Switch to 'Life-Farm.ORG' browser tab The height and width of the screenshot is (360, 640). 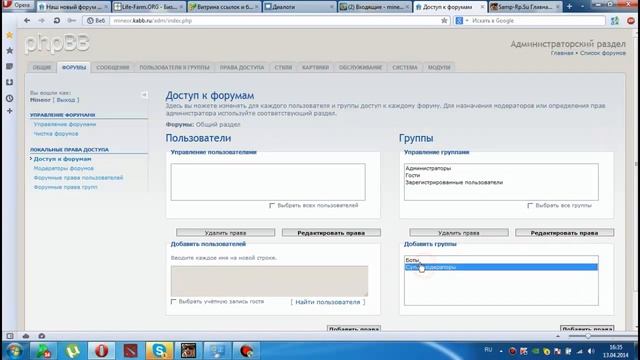(149, 7)
